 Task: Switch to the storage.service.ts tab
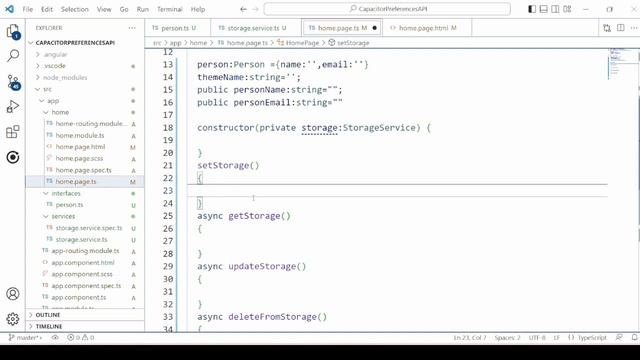(x=256, y=28)
